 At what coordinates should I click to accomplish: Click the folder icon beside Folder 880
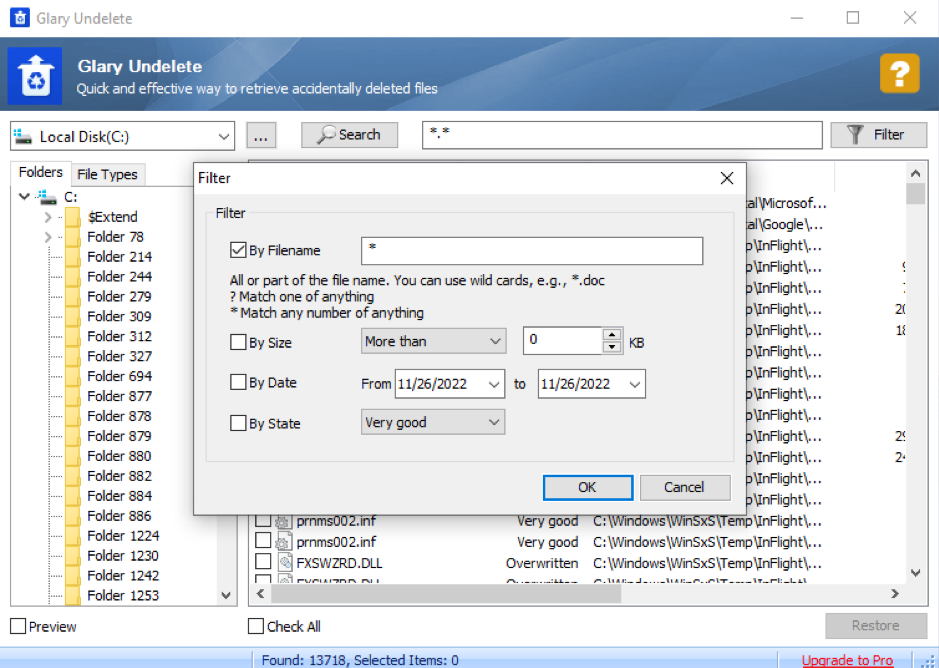pyautogui.click(x=73, y=456)
